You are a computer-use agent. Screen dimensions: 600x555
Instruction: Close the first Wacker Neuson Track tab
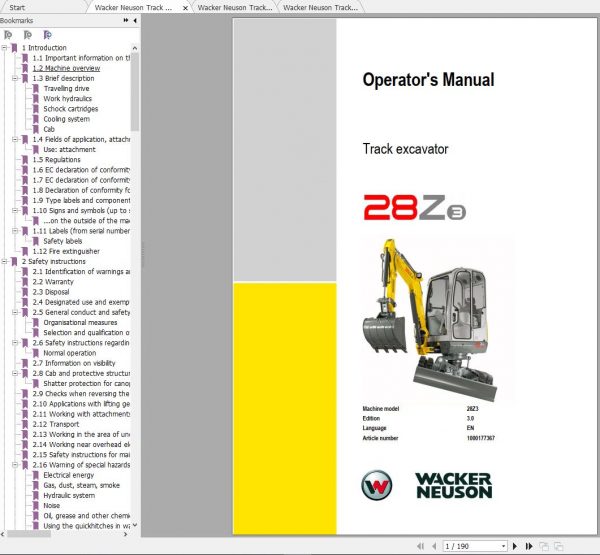point(185,8)
